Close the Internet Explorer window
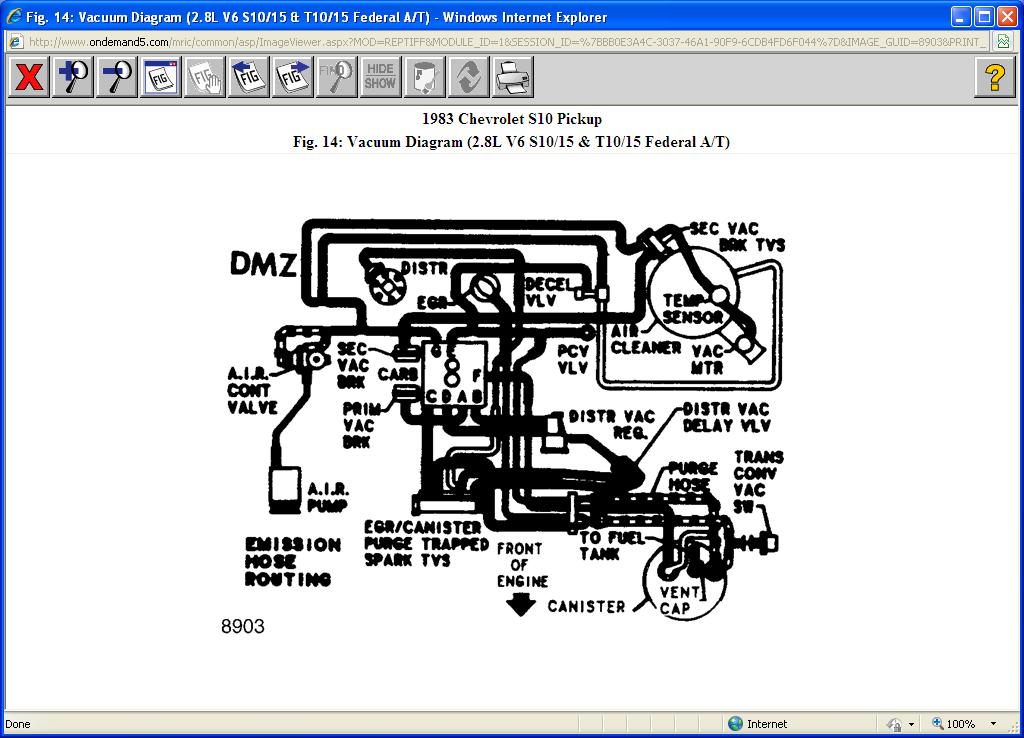Image resolution: width=1024 pixels, height=738 pixels. point(1008,17)
